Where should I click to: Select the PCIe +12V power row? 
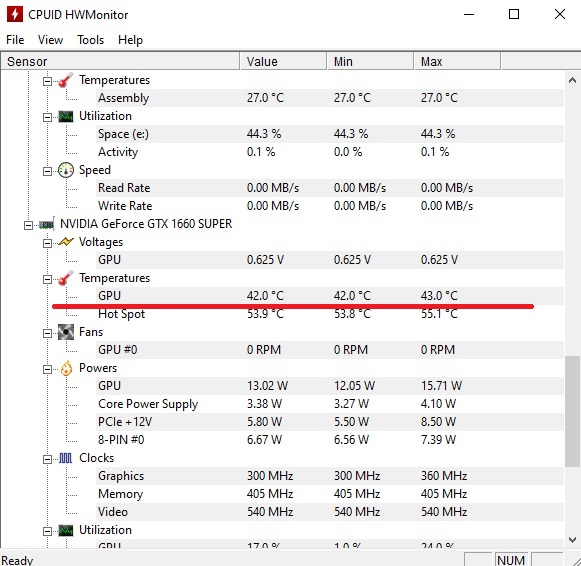point(330,422)
